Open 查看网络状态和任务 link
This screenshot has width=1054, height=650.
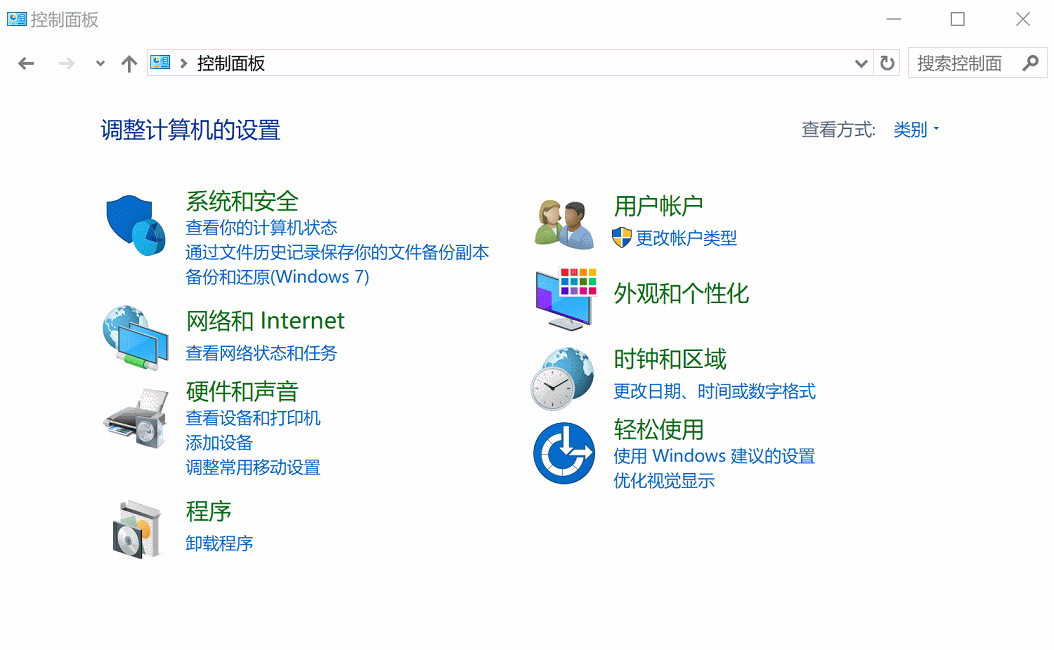click(x=261, y=353)
